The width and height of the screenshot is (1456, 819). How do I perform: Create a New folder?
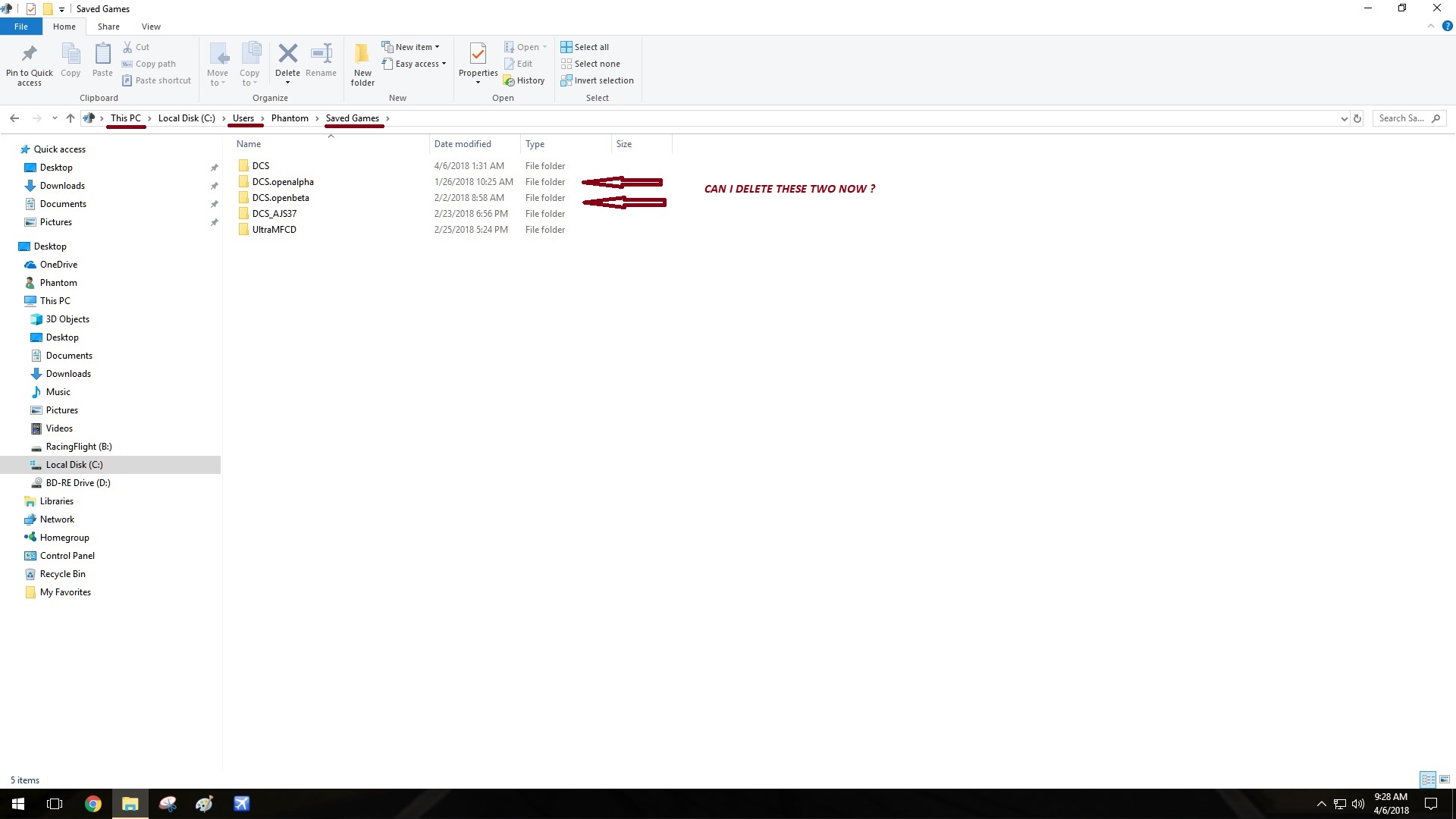pyautogui.click(x=362, y=64)
